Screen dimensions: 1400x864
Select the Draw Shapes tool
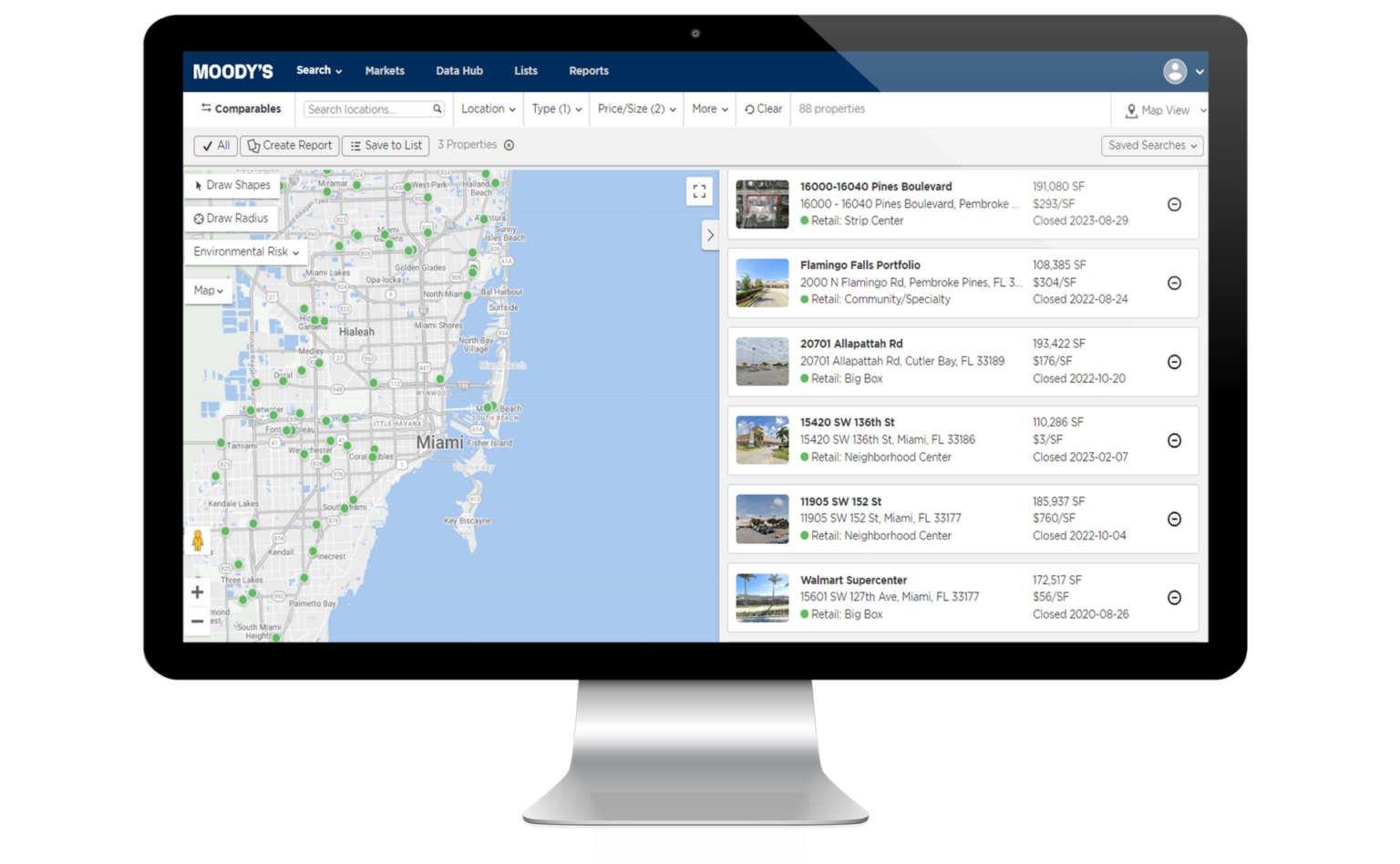[232, 185]
